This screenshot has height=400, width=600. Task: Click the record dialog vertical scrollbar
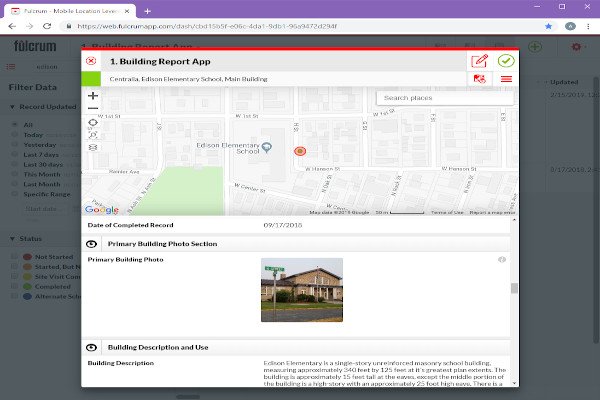(515, 289)
